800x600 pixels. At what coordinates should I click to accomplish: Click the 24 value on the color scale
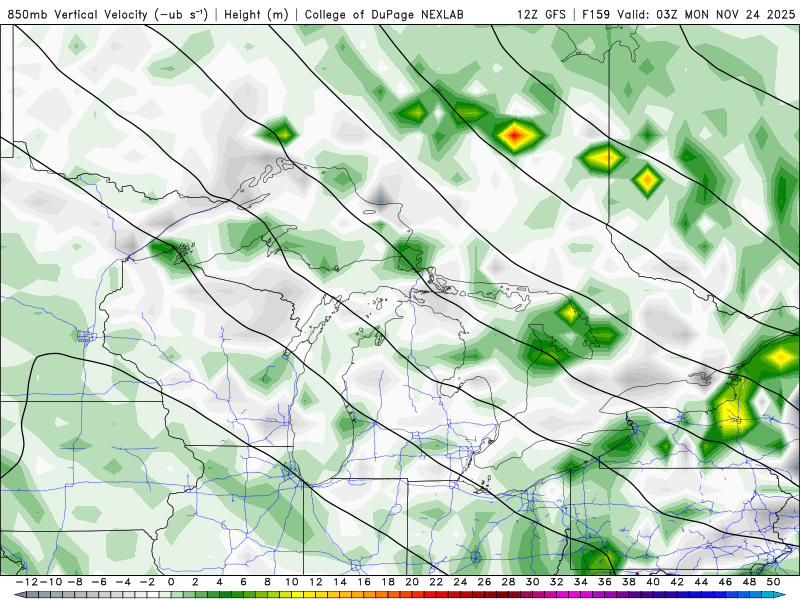tap(460, 582)
